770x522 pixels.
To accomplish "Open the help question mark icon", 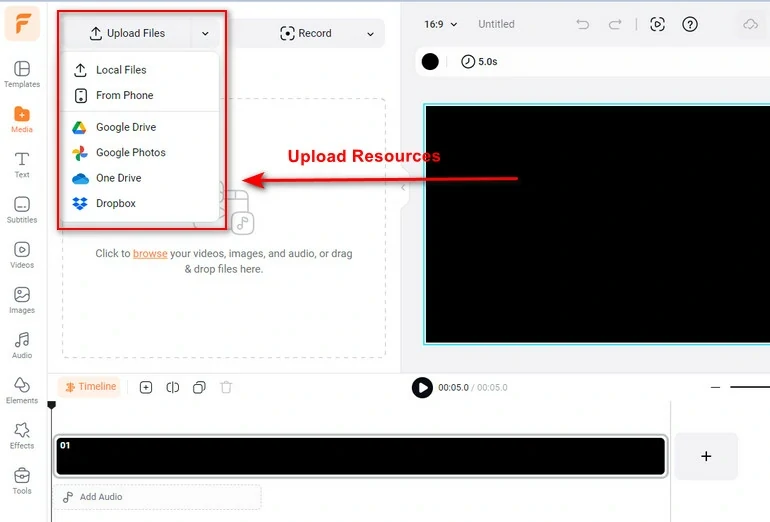I will coord(689,24).
